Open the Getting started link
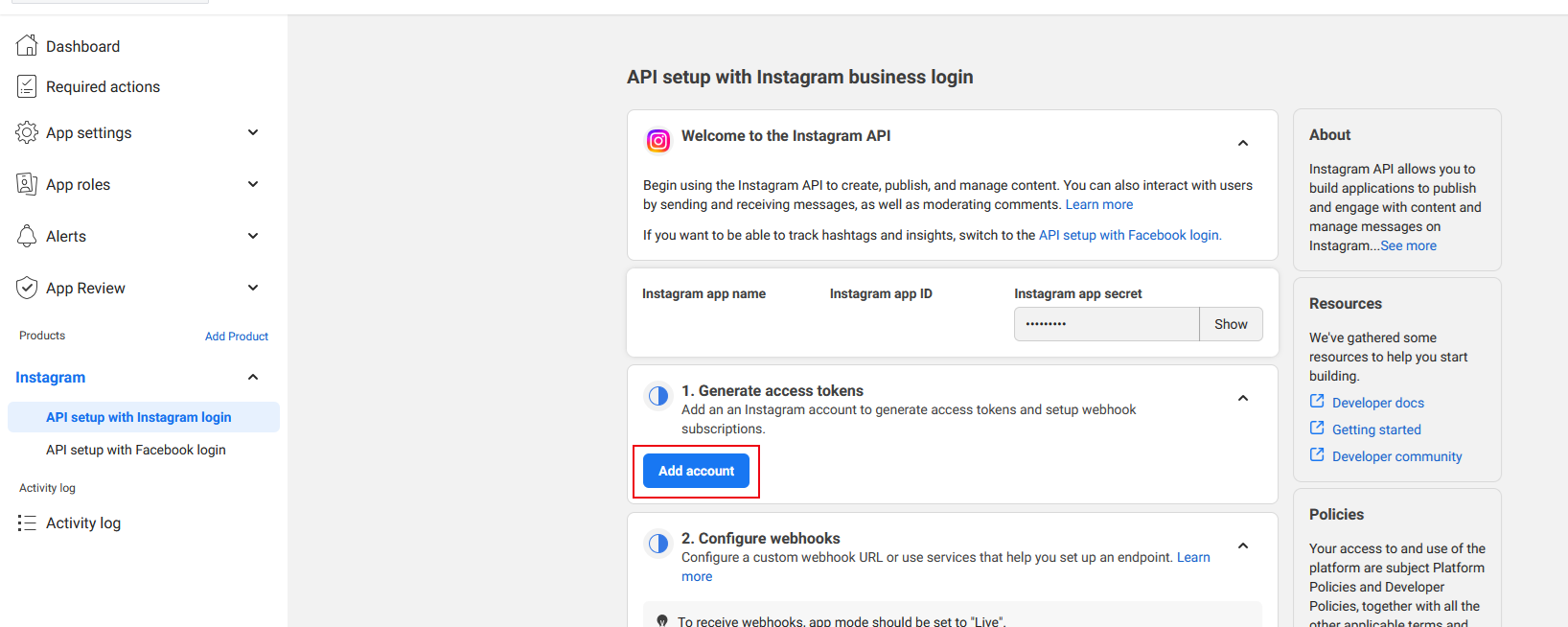The height and width of the screenshot is (627, 1568). tap(1376, 430)
